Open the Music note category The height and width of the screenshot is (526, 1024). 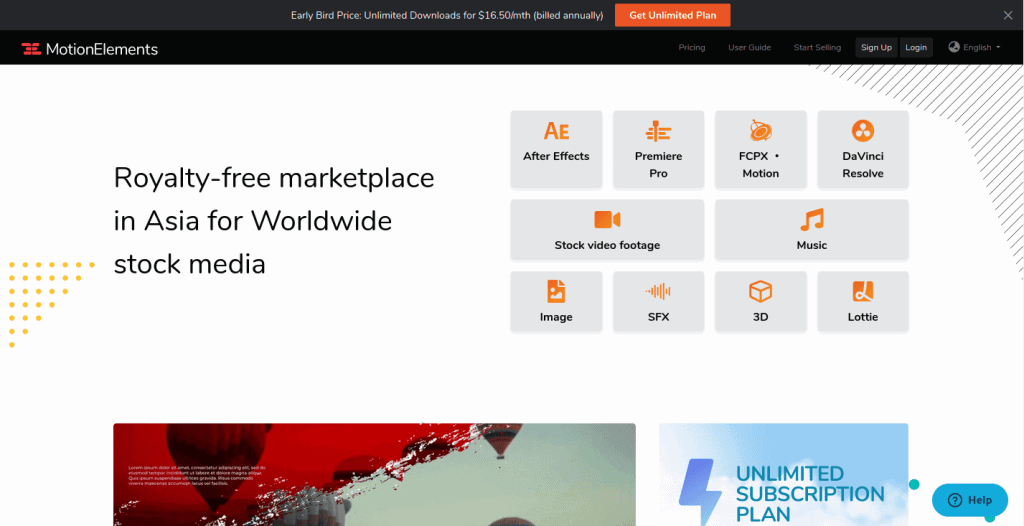point(811,221)
